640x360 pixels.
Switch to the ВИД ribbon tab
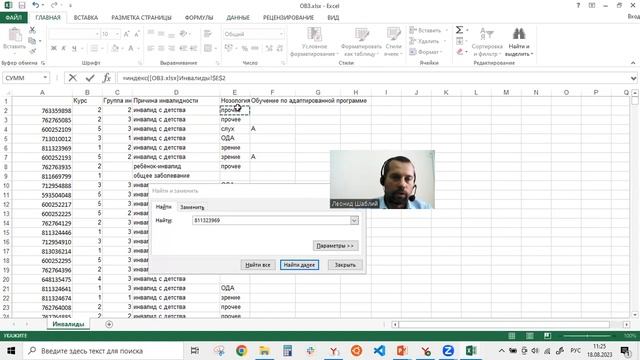pos(333,18)
